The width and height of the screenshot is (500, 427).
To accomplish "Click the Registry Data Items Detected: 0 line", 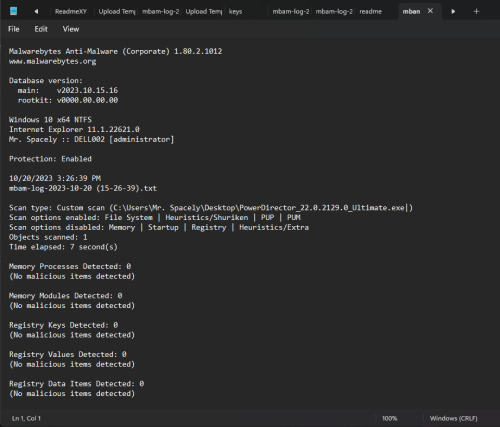I will click(x=76, y=384).
